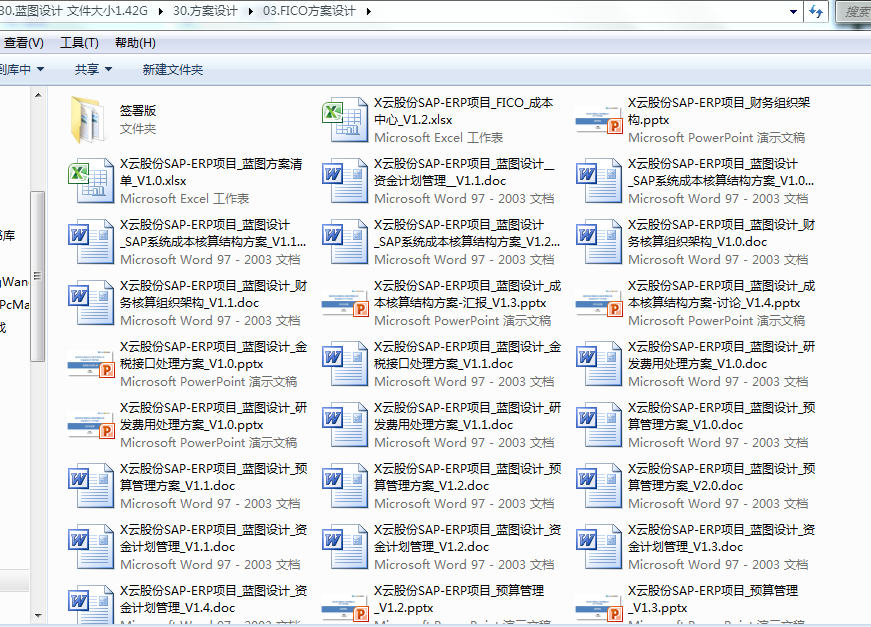The width and height of the screenshot is (871, 627).
Task: Select the 资金计划管理_V1.3.doc Word icon
Action: [x=599, y=547]
